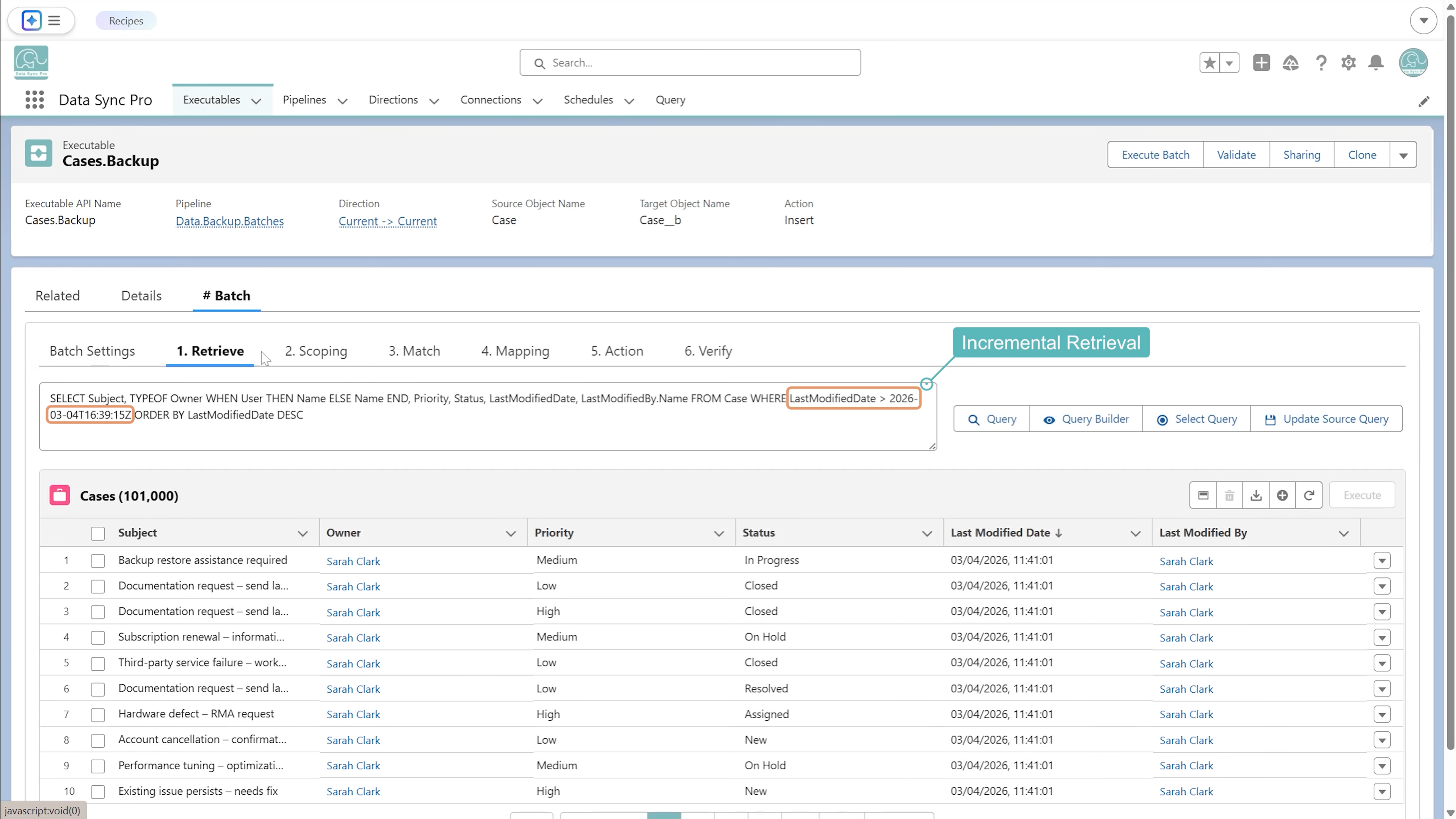Viewport: 1456px width, 819px height.
Task: Click the hamburger menu icon at top left
Action: (54, 21)
